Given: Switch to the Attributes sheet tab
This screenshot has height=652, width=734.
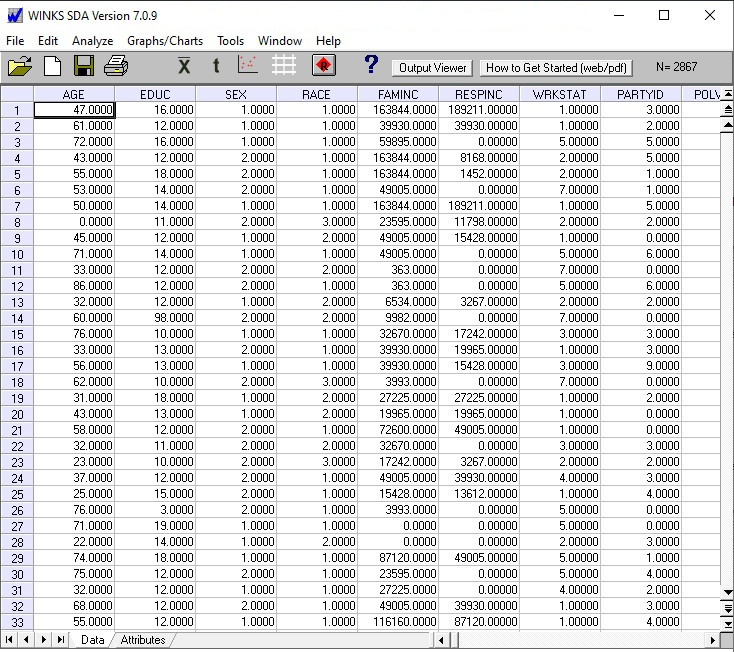Looking at the screenshot, I should (x=143, y=640).
